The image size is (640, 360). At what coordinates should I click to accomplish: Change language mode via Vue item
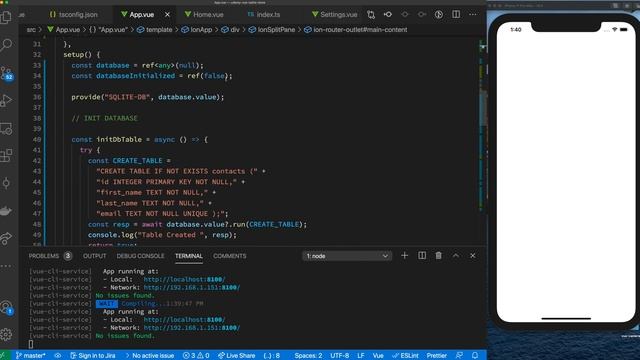378,356
